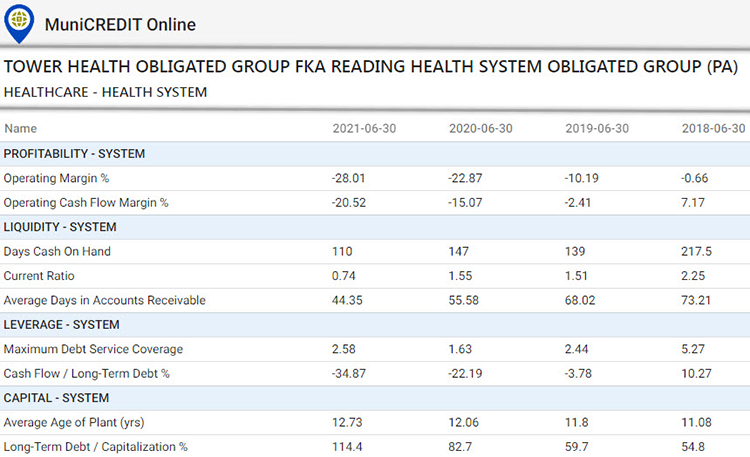Click the Cash Flow/Debt value 10.27
Image resolution: width=750 pixels, height=457 pixels.
click(696, 373)
